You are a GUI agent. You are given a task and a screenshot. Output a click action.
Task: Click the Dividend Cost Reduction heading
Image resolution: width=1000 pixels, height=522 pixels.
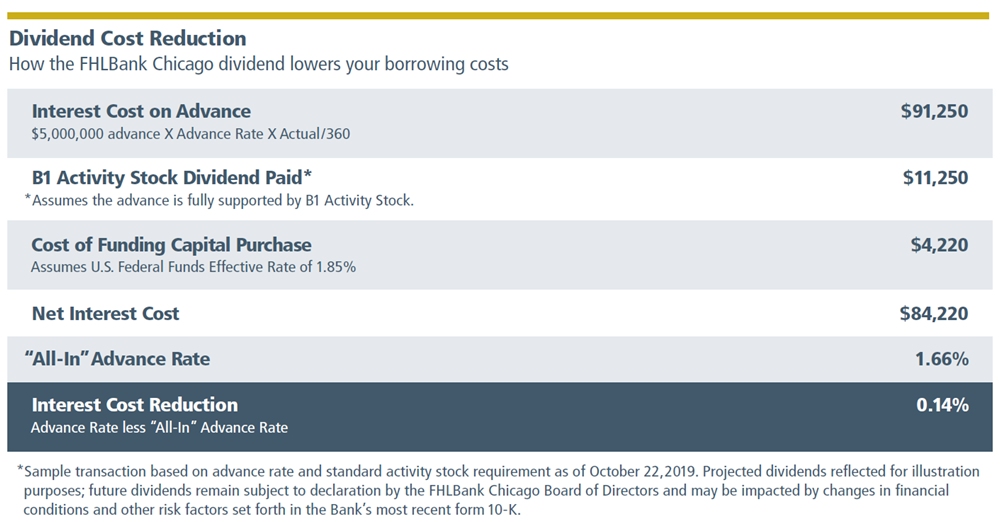pos(128,38)
